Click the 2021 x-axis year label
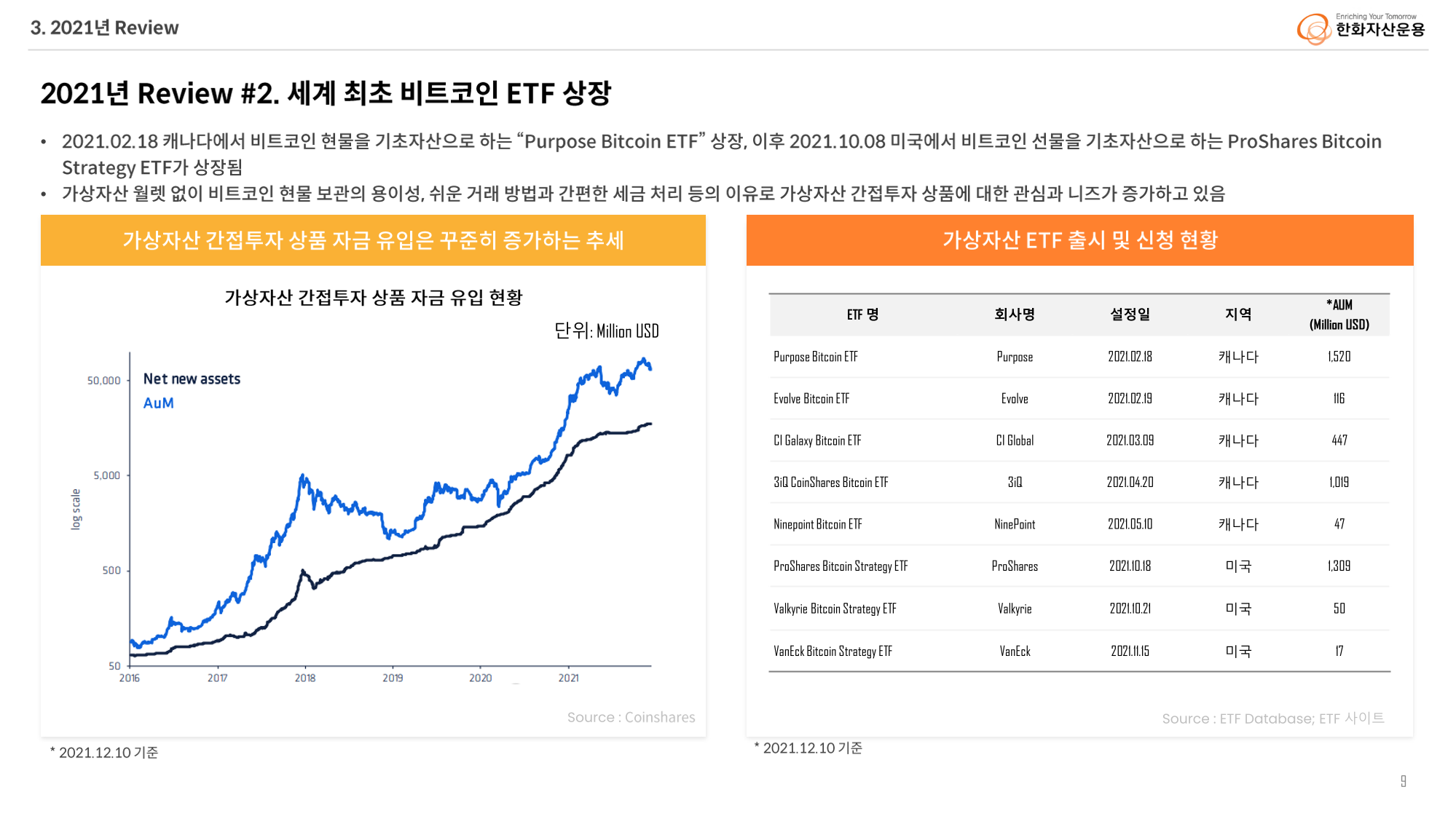The width and height of the screenshot is (1456, 819). click(x=568, y=678)
